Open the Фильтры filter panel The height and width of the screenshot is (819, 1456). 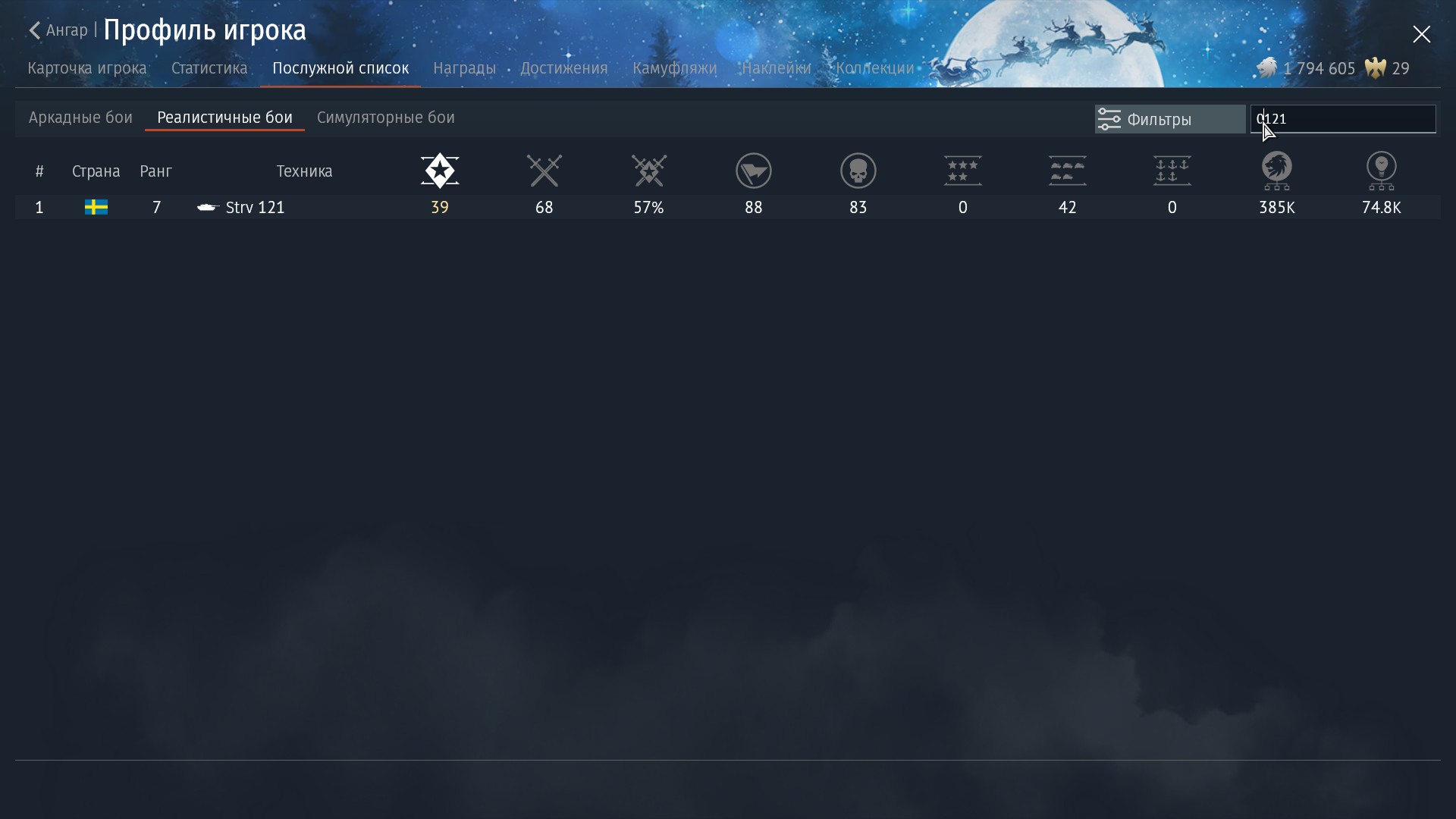coord(1169,119)
